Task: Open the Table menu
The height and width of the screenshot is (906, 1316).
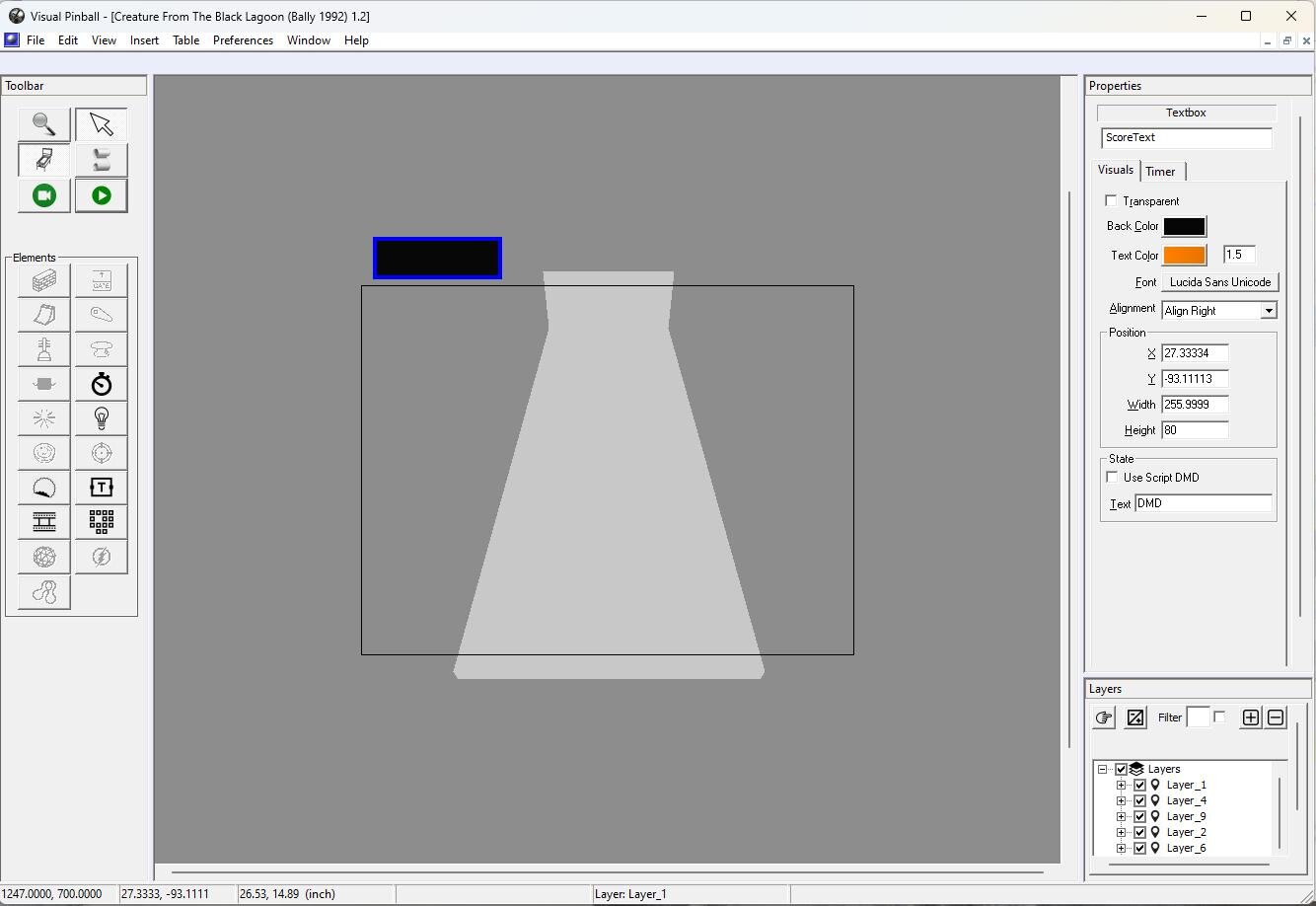Action: [x=185, y=40]
